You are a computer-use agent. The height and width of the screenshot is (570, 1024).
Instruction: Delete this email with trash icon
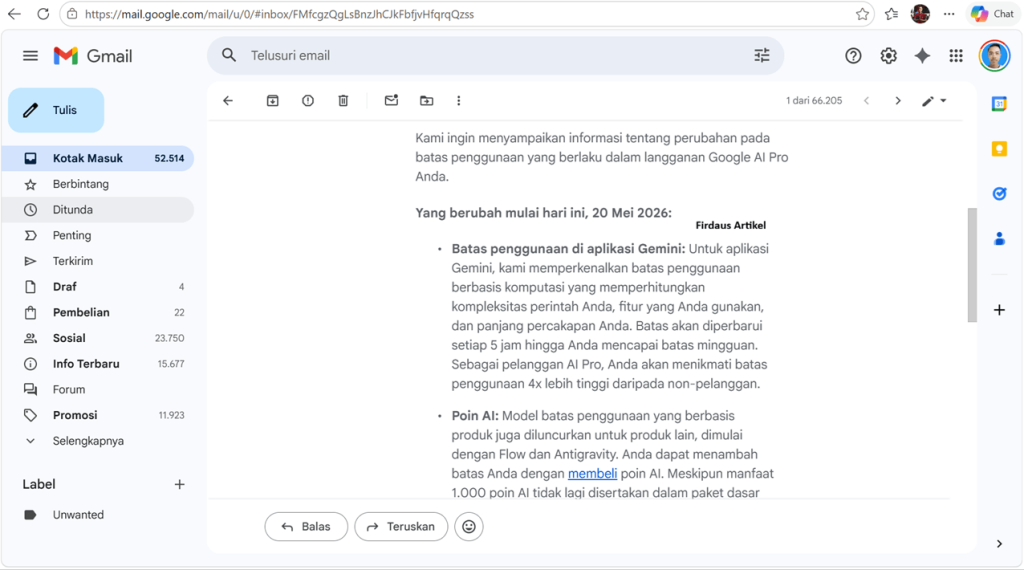click(343, 101)
